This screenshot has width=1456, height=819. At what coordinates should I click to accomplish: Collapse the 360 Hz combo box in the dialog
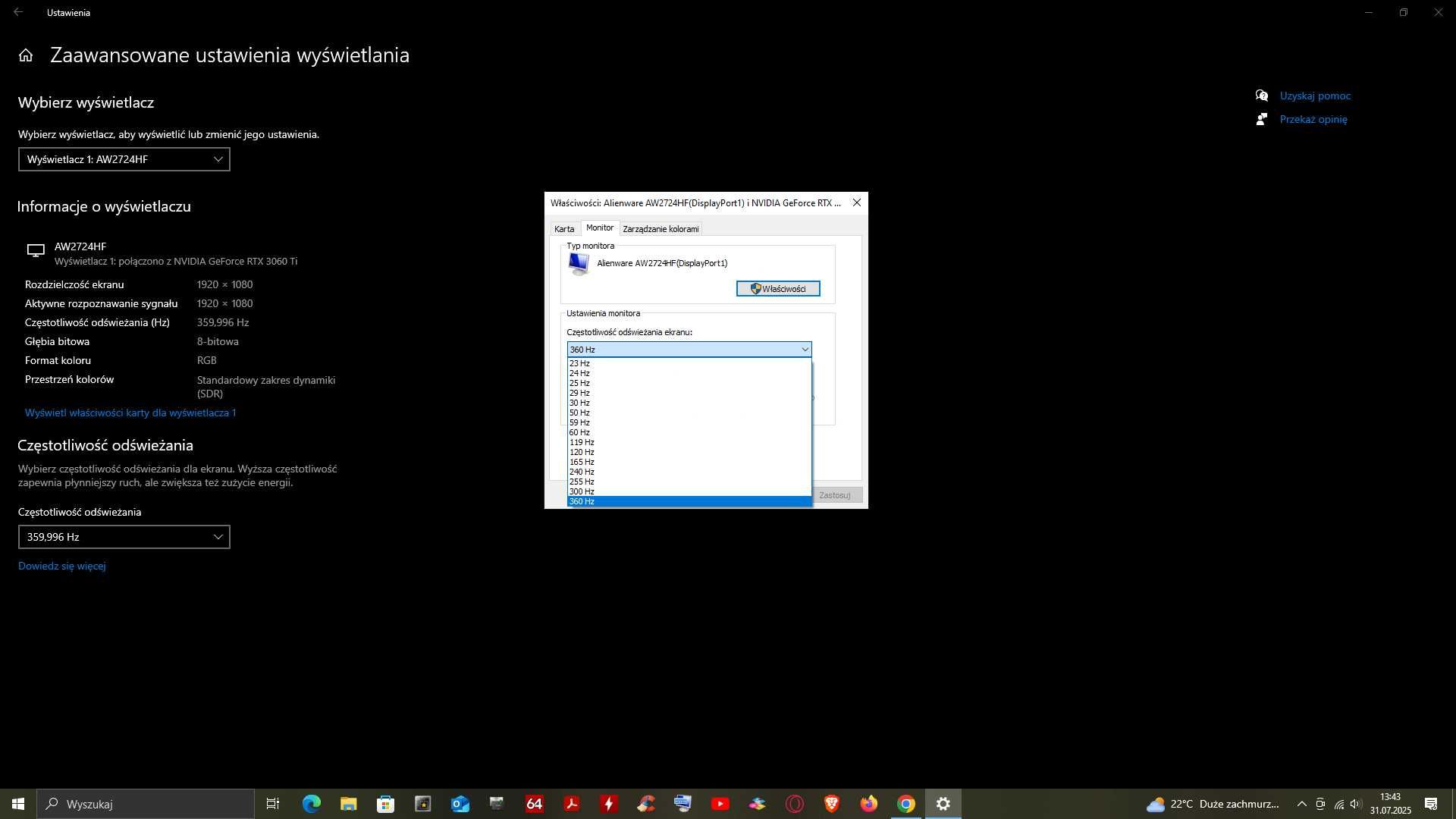pos(689,350)
